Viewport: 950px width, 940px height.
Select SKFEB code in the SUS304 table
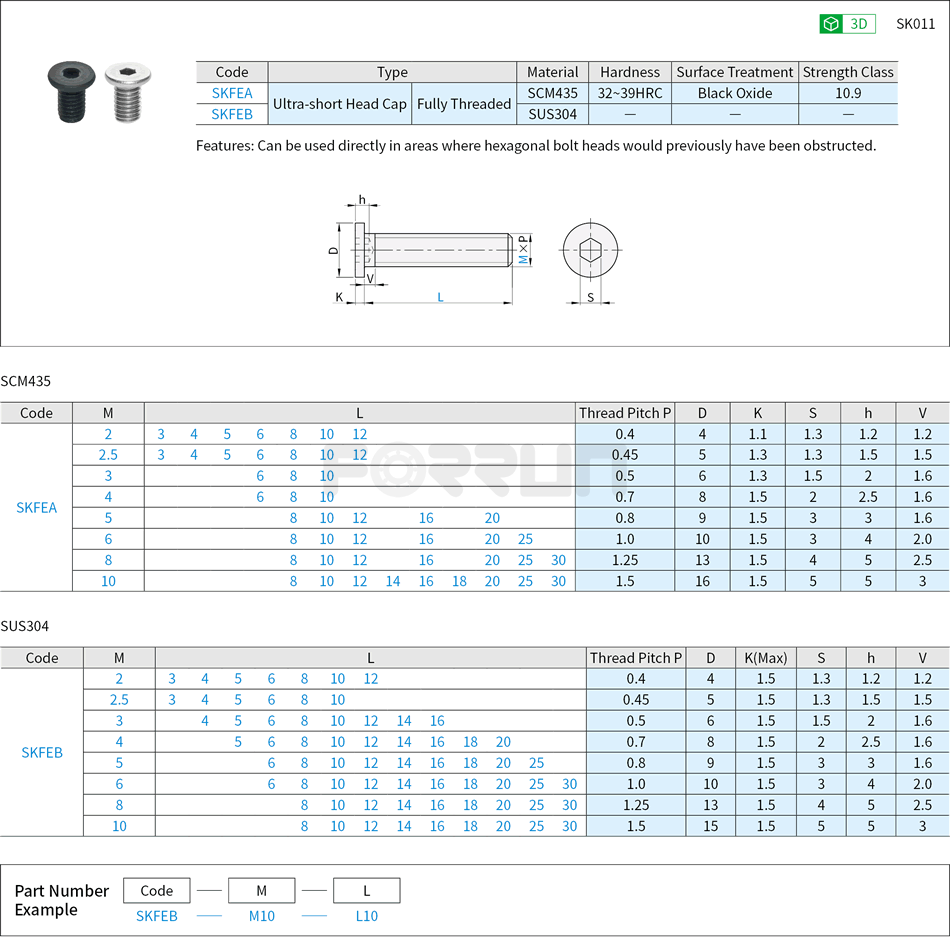[x=42, y=752]
